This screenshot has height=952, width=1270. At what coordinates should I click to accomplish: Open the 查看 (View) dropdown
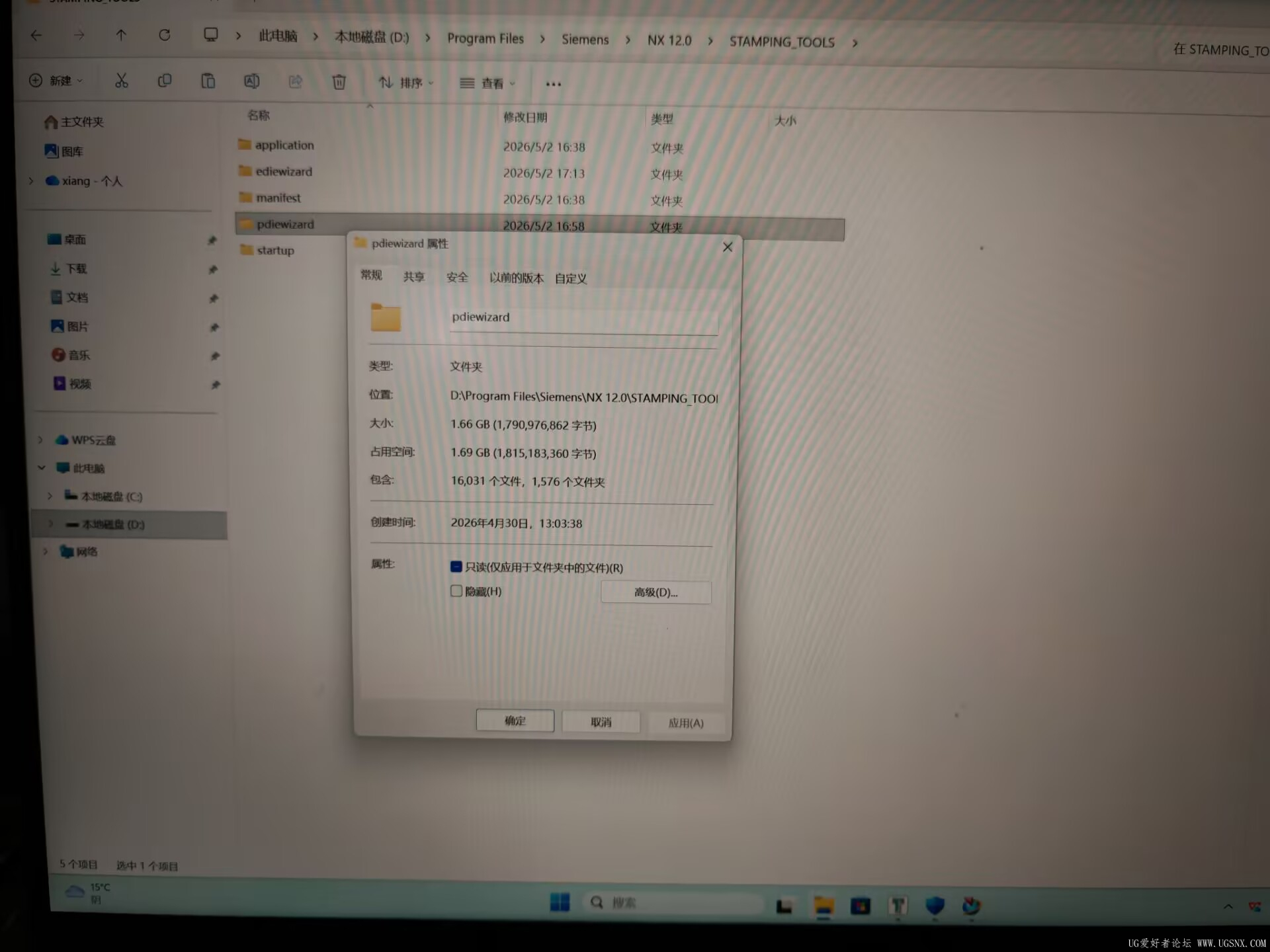tap(487, 83)
